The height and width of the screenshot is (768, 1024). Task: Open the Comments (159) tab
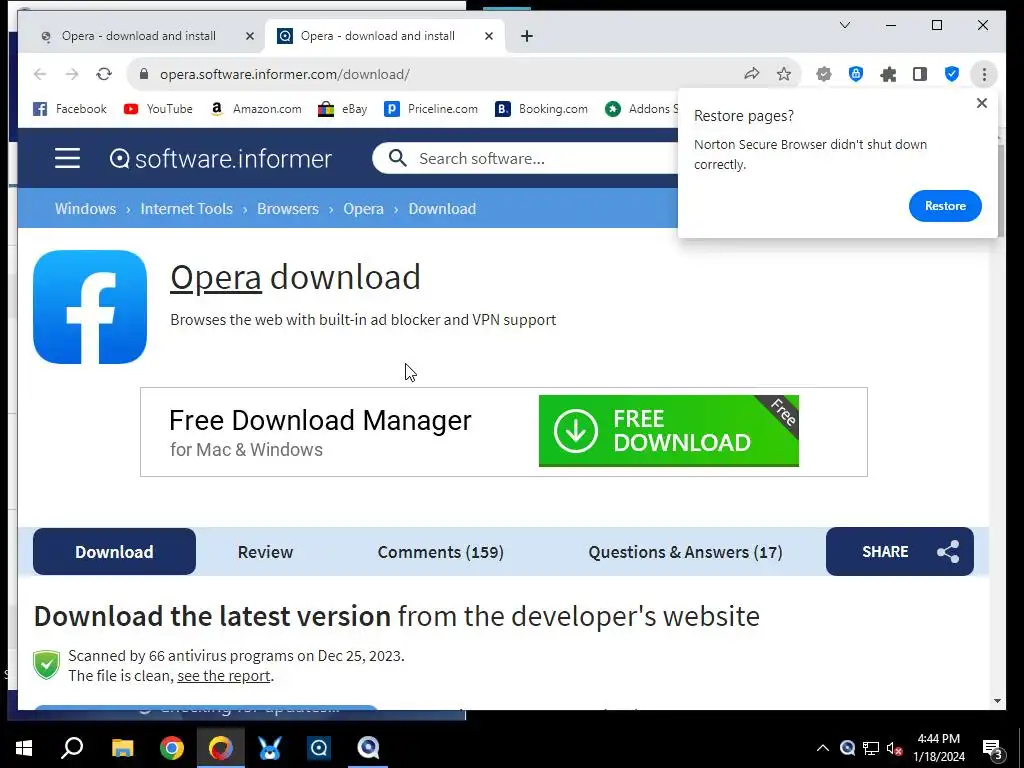441,552
